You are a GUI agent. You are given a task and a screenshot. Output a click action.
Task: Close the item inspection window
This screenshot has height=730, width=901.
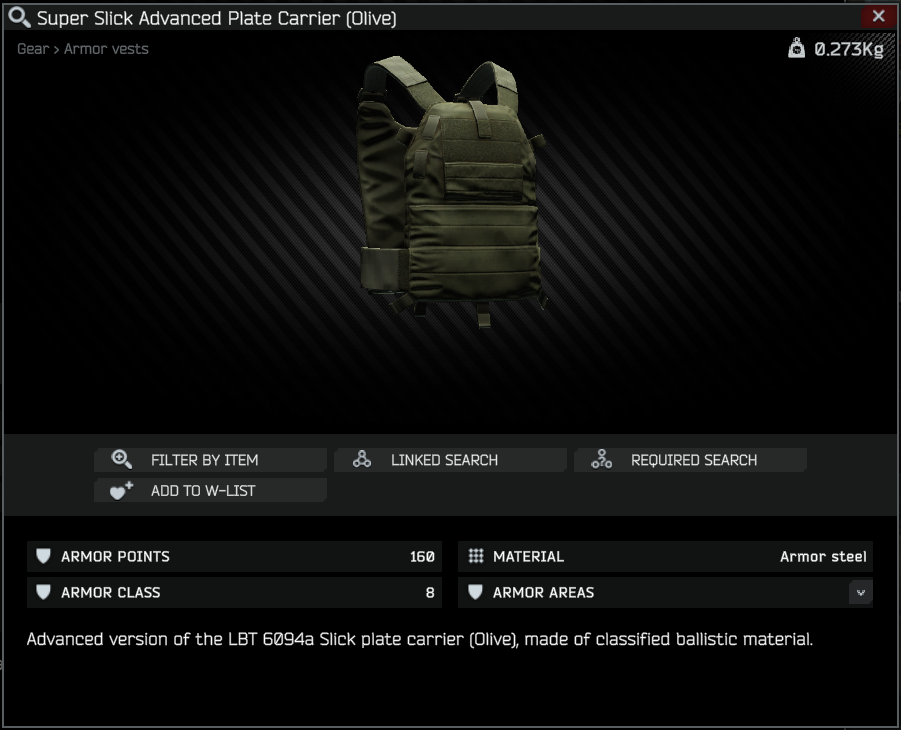pos(878,16)
